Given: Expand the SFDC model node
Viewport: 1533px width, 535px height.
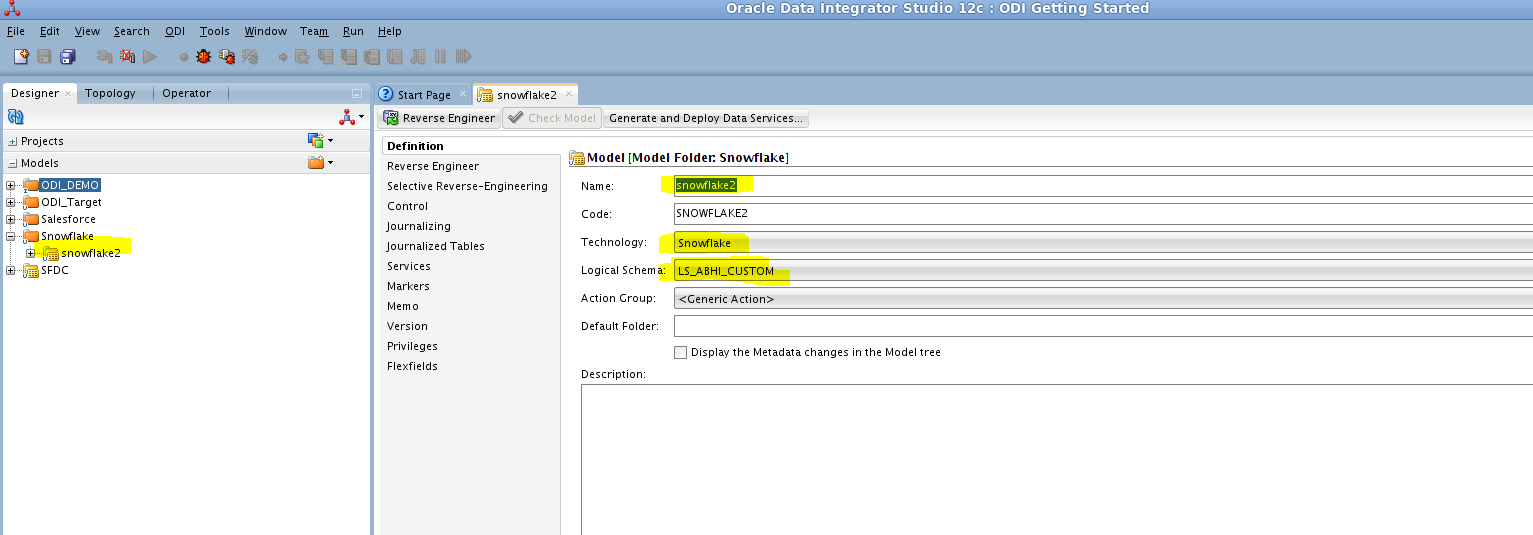Looking at the screenshot, I should tap(11, 270).
